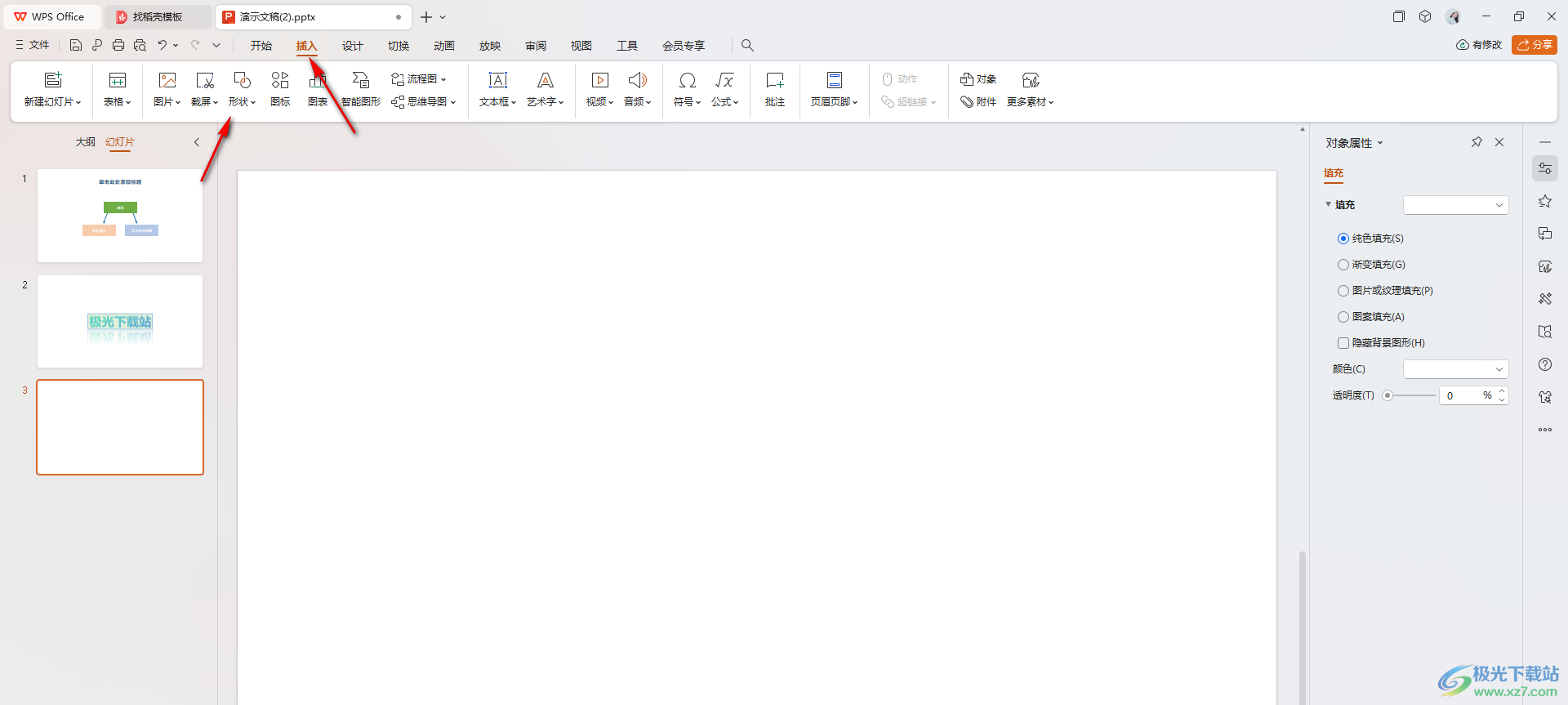1568x705 pixels.
Task: Select Pattern Fill (图案填充) radio
Action: pyautogui.click(x=1343, y=317)
